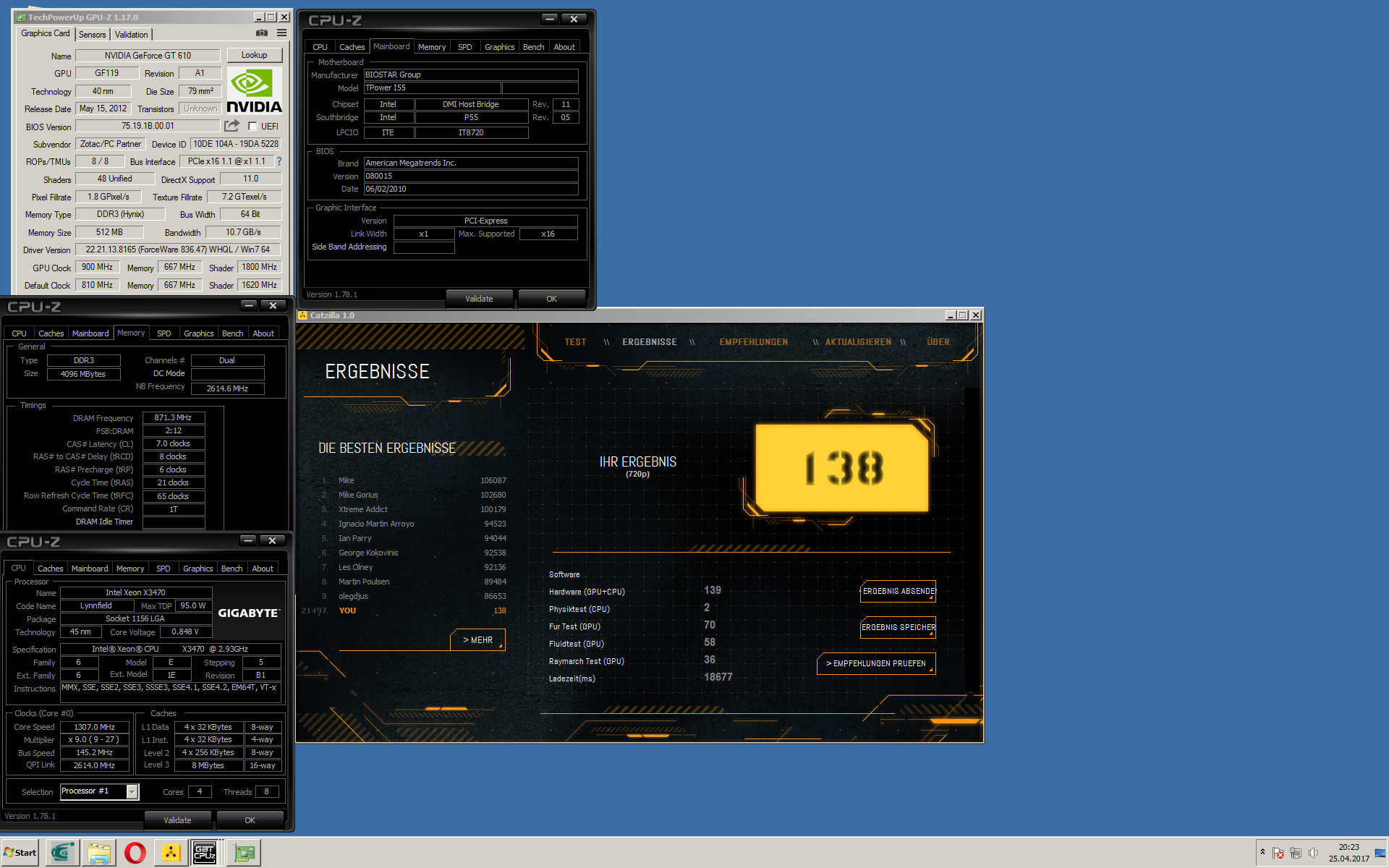Click the Intel Xeon X3470 name field
This screenshot has height=868, width=1389.
(135, 592)
